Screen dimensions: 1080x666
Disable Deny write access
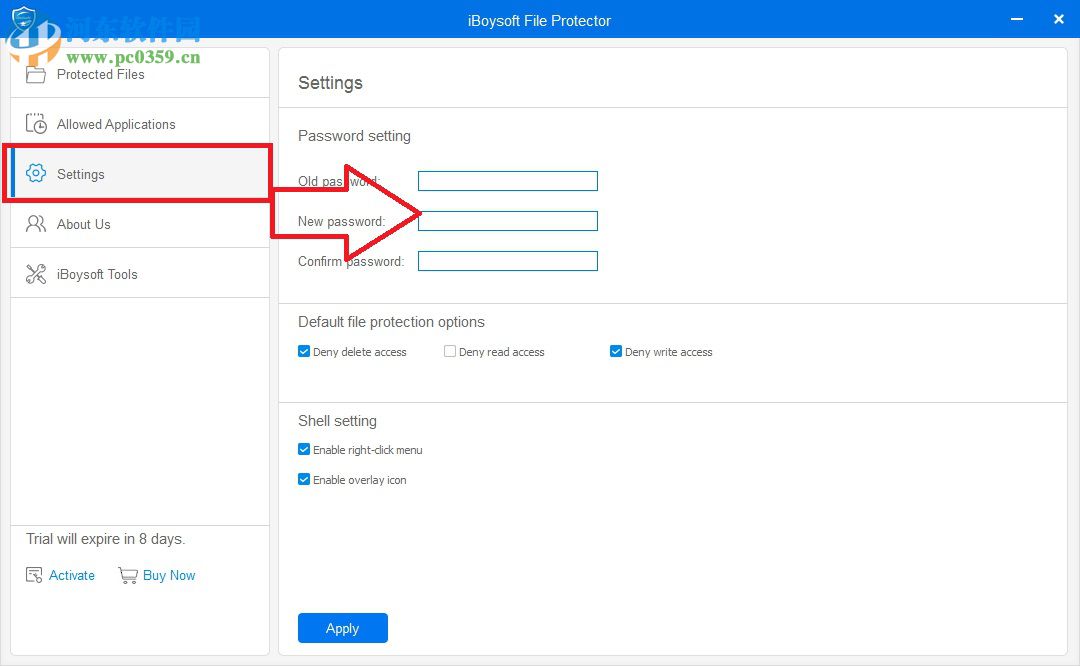(x=616, y=351)
